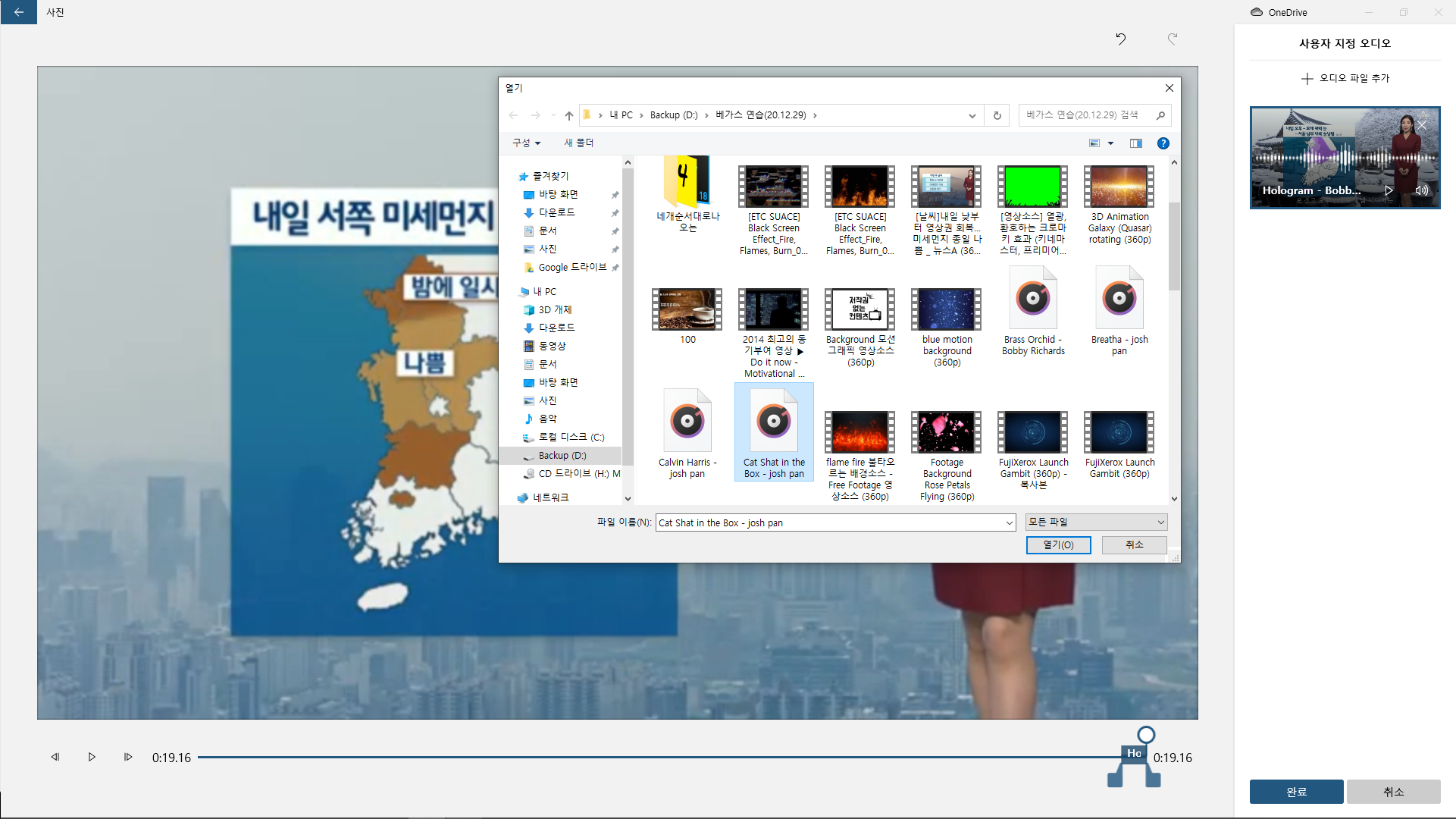This screenshot has height=819, width=1456.
Task: Toggle the preview pane icon
Action: 1135,143
